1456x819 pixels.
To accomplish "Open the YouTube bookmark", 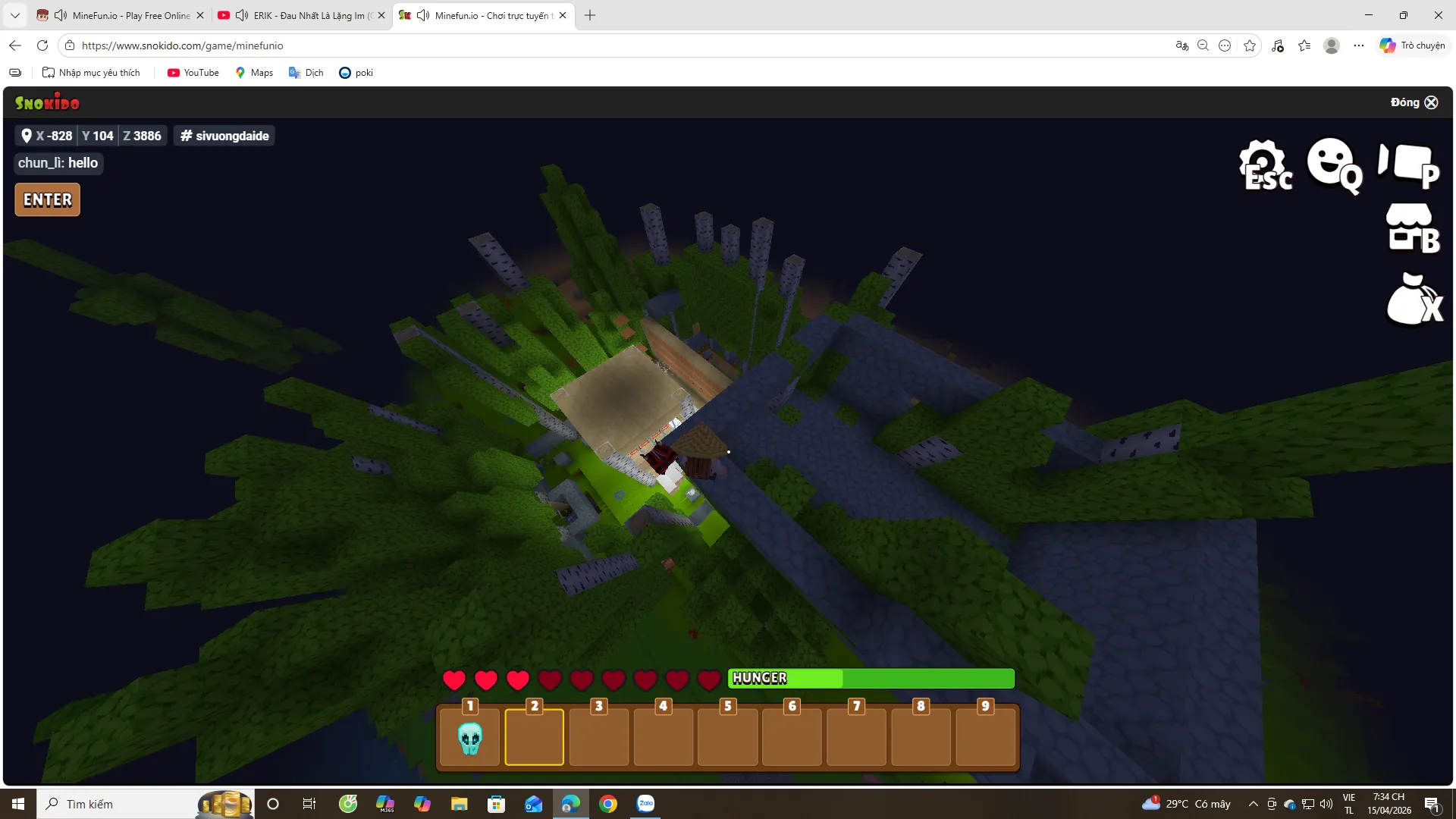I will pyautogui.click(x=193, y=73).
